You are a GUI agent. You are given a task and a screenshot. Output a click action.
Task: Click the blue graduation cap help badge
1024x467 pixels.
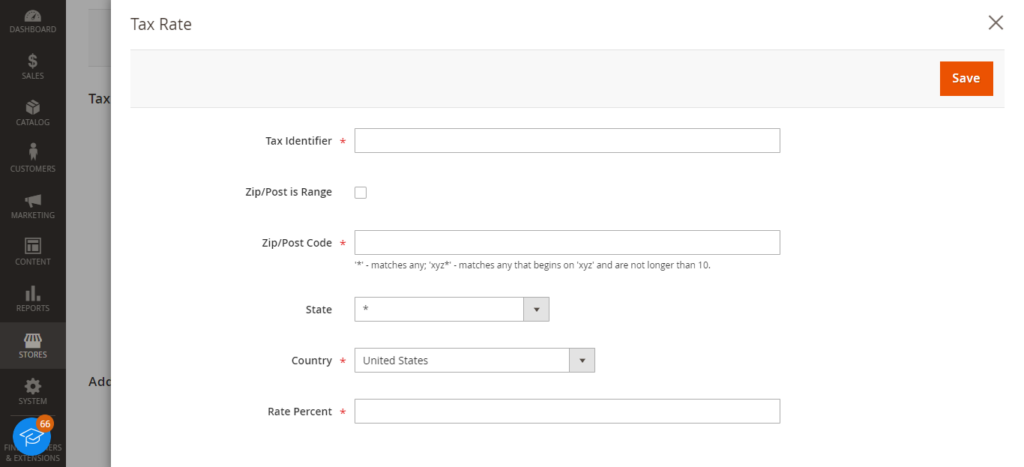pyautogui.click(x=31, y=436)
